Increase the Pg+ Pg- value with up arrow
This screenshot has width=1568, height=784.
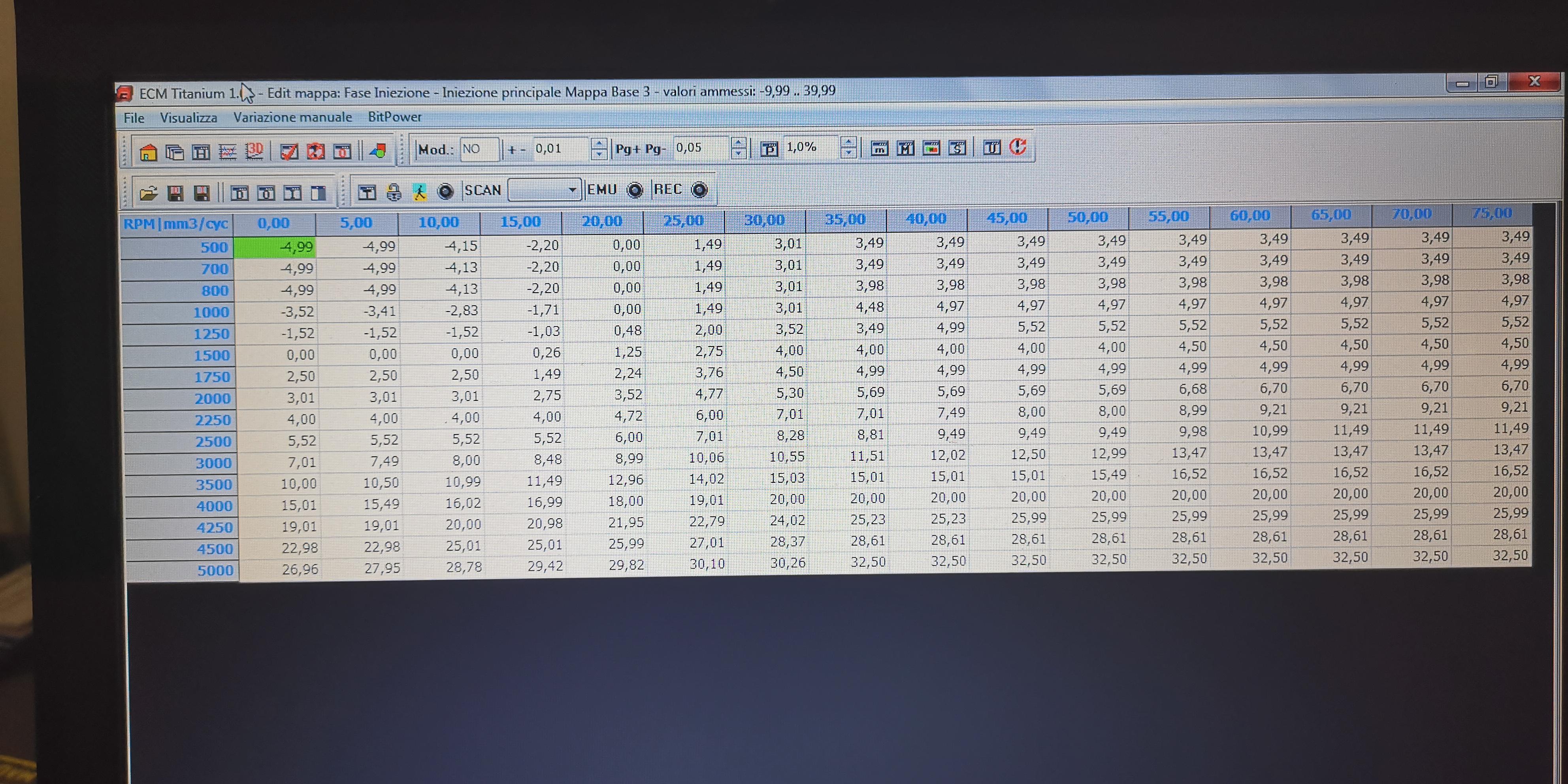point(738,142)
